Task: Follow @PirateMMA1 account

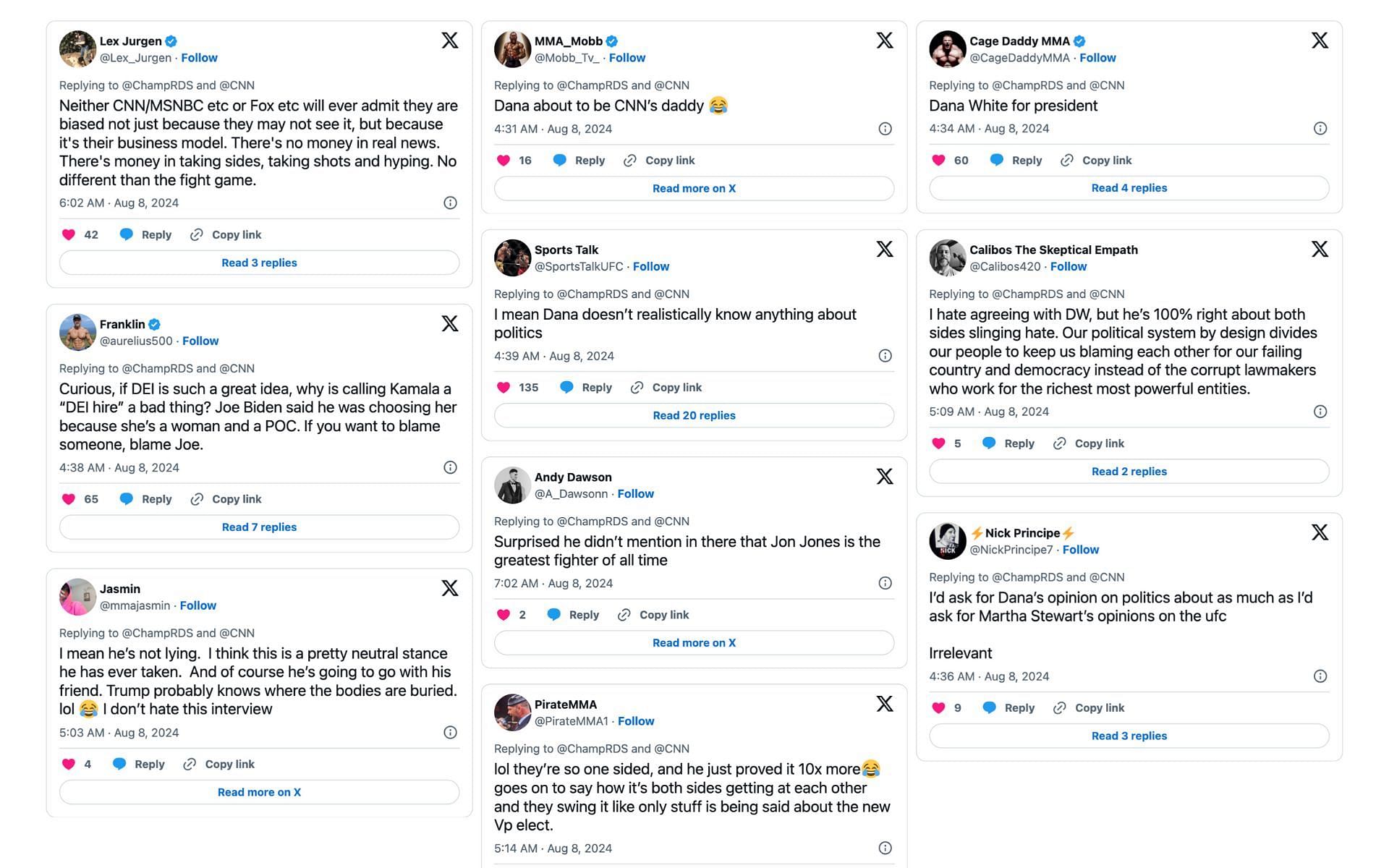Action: (636, 721)
